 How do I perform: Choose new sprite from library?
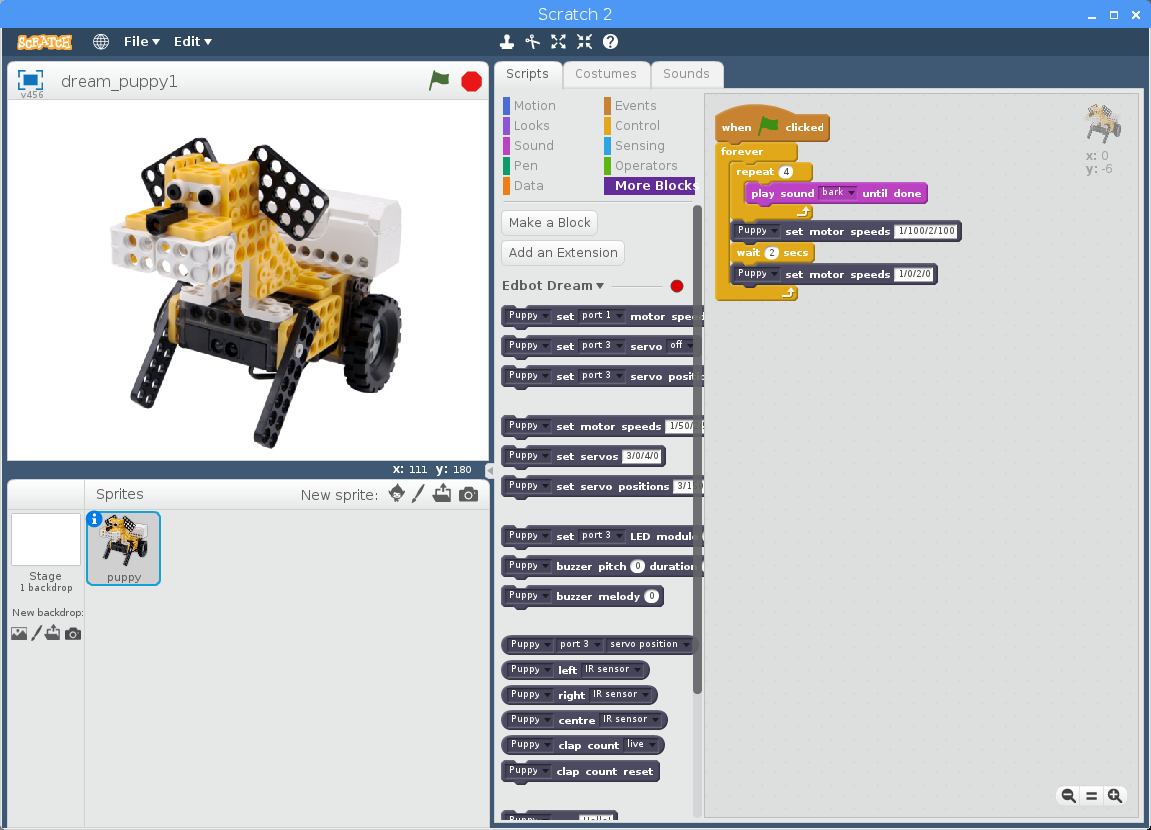point(396,494)
